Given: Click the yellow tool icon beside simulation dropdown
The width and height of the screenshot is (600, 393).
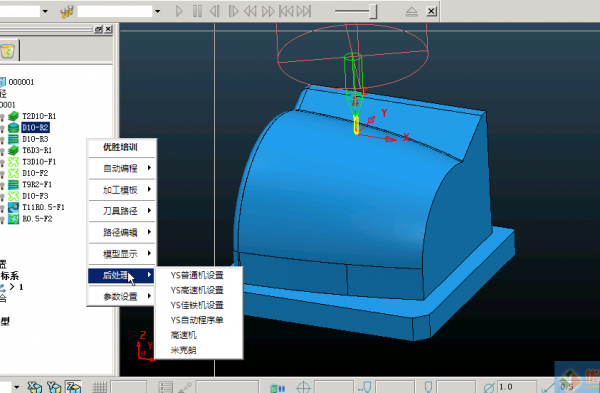Looking at the screenshot, I should [x=67, y=11].
